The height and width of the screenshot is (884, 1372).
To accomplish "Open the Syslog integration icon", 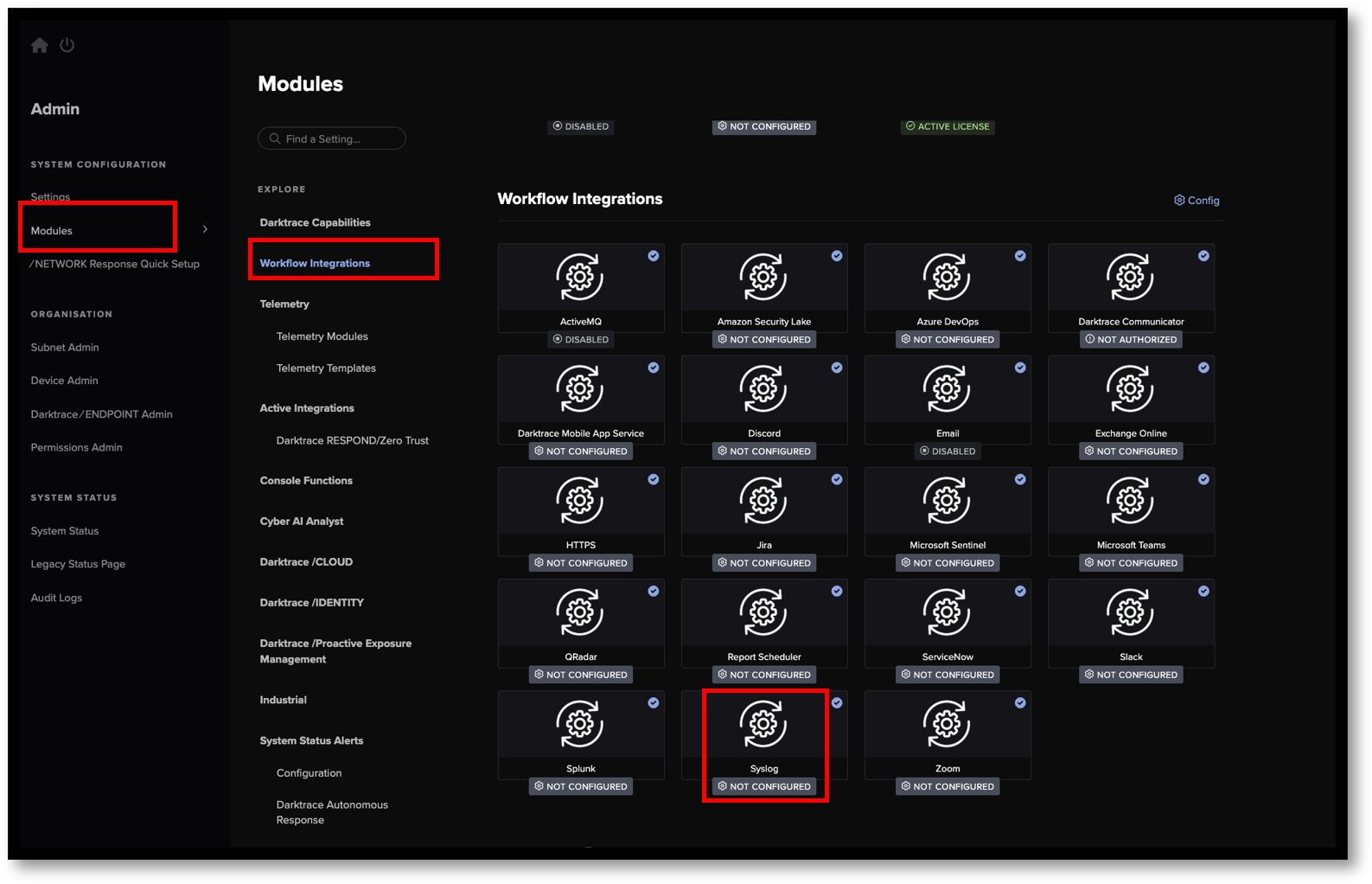I will (x=763, y=723).
